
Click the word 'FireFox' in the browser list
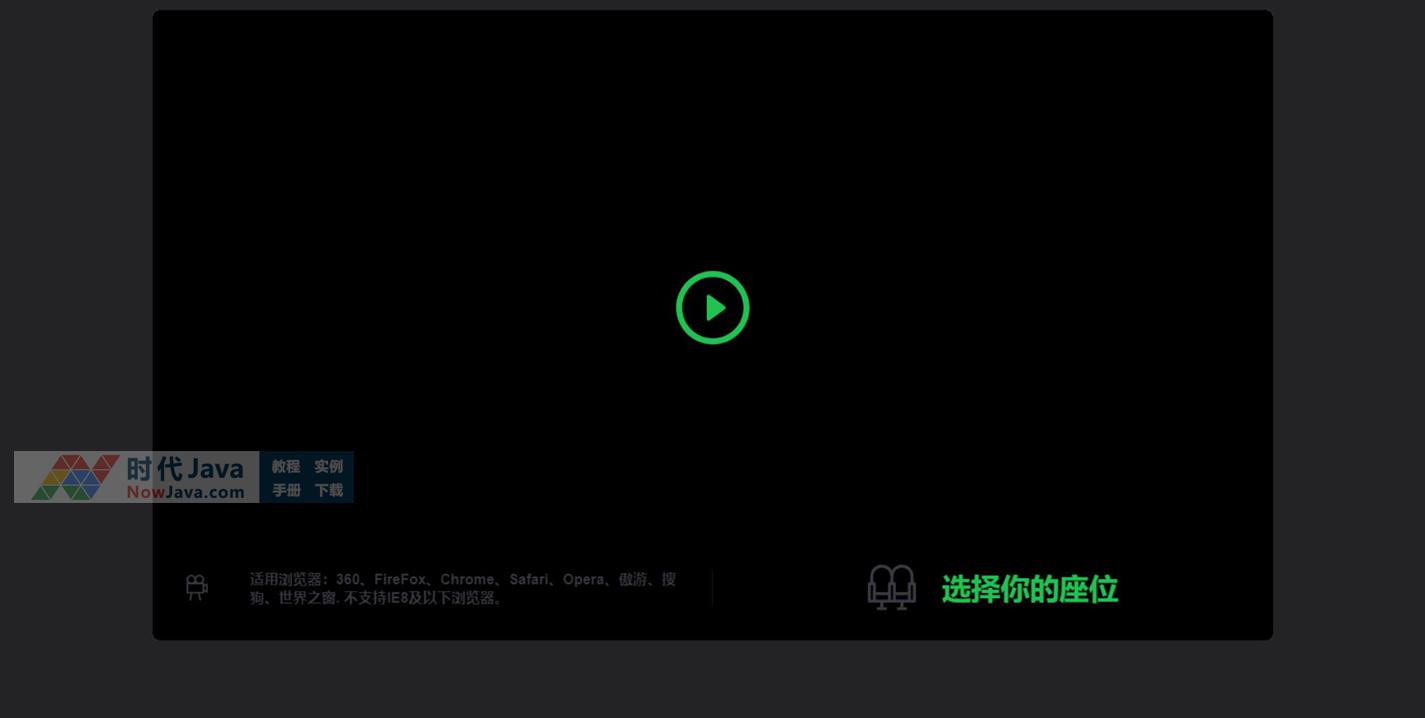[399, 579]
